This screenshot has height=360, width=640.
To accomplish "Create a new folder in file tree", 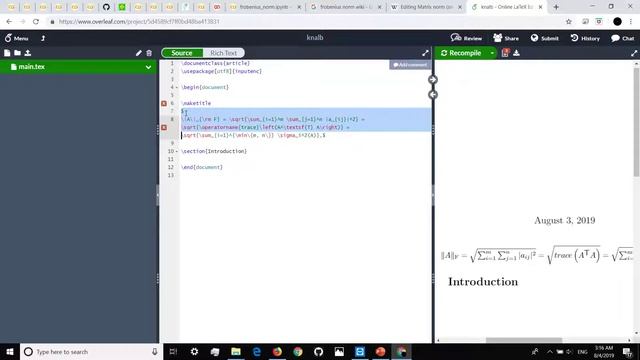I will pyautogui.click(x=17, y=53).
